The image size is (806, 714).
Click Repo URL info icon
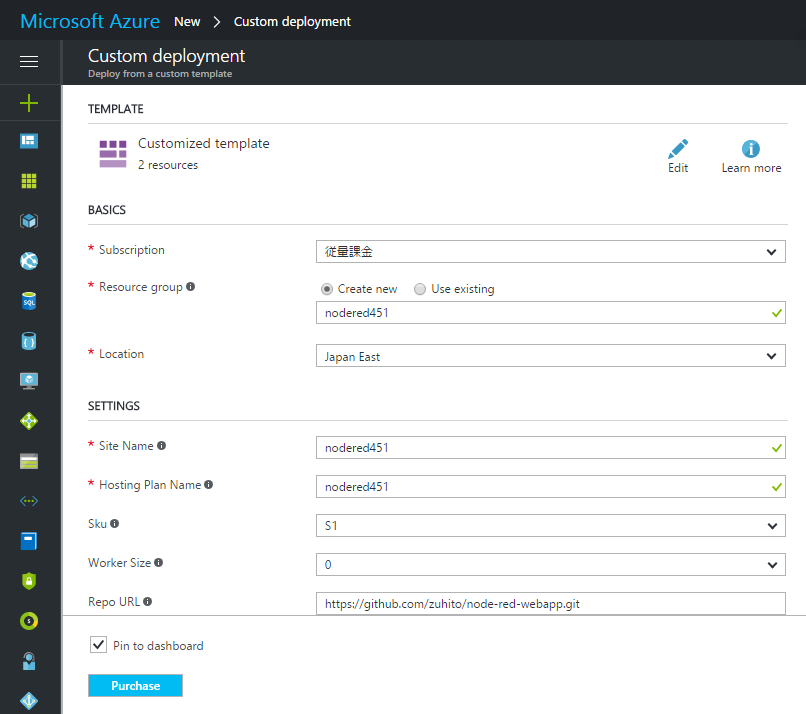(x=148, y=601)
